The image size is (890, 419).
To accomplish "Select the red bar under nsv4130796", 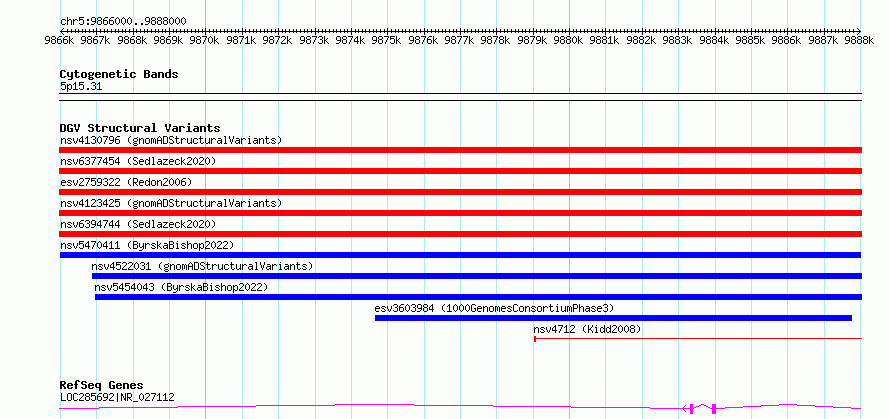I will tap(460, 150).
